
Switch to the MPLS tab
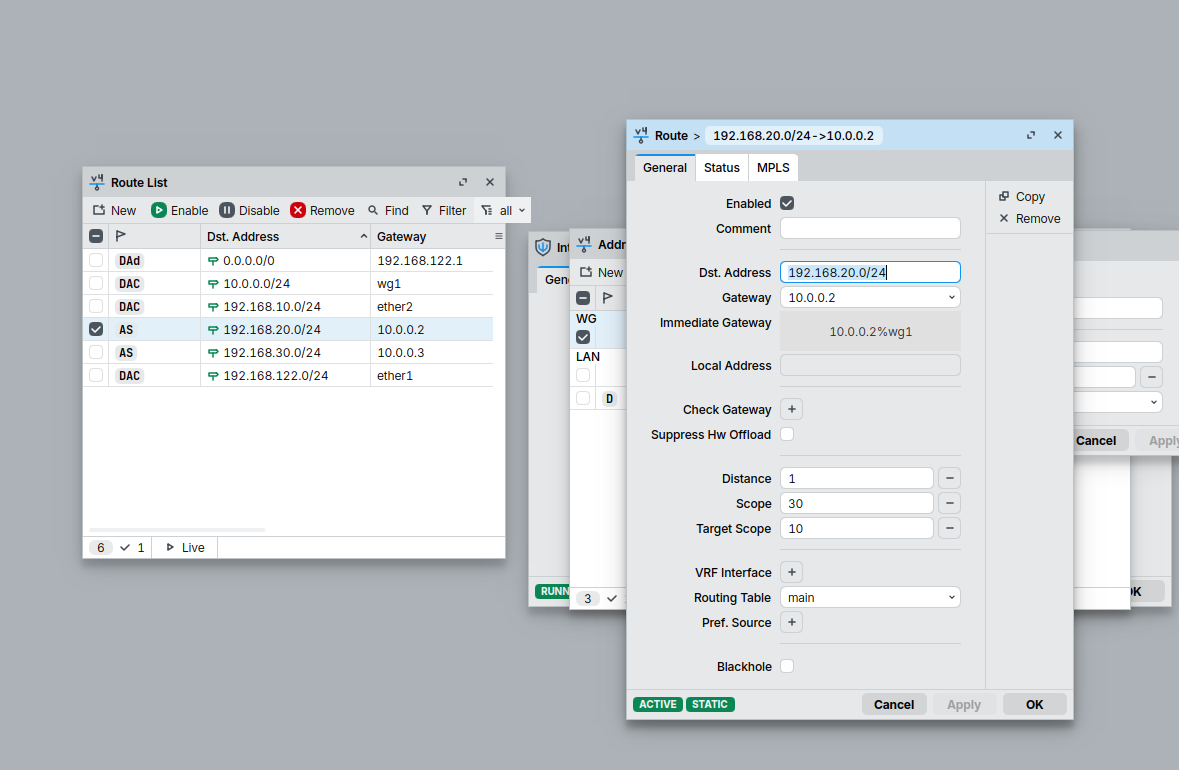773,168
